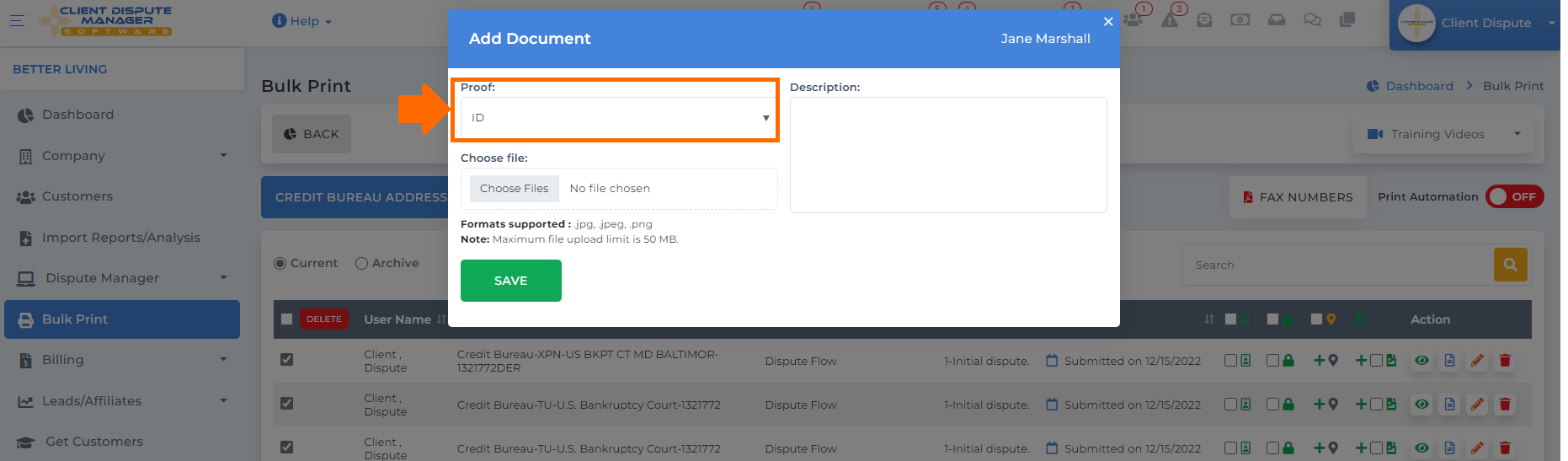This screenshot has height=461, width=1568.
Task: Close the Add Document dialog
Action: click(1108, 22)
